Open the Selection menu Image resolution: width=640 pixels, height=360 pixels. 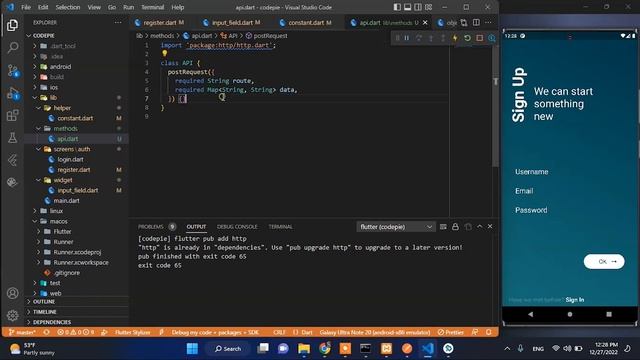point(68,7)
